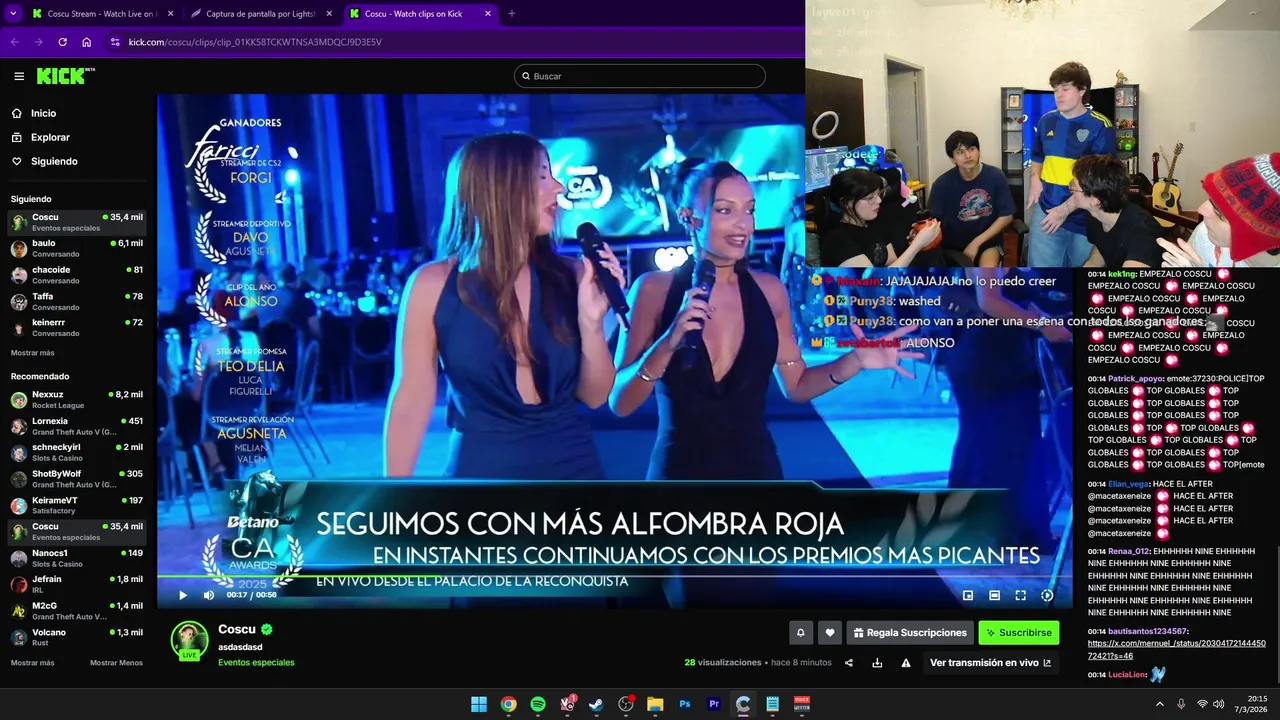1280x720 pixels.
Task: Reload the page
Action: point(62,42)
